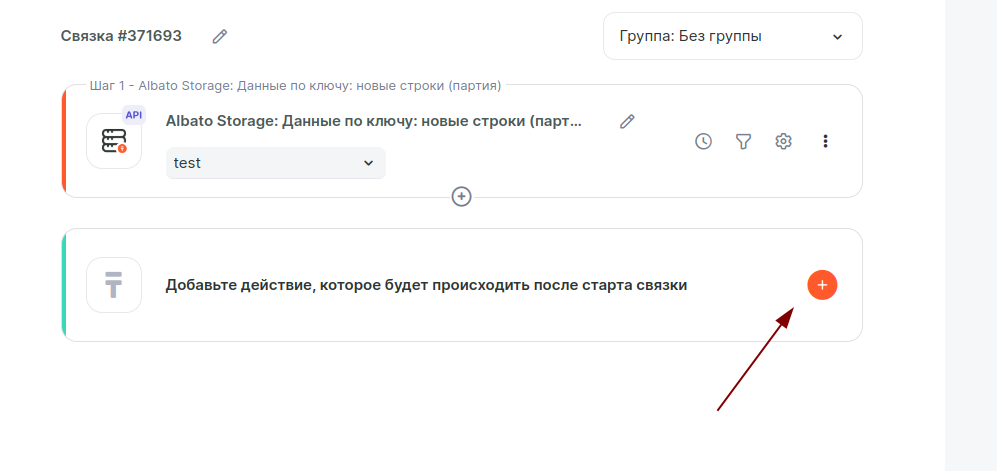Edit step 1 name via pencil icon
The width and height of the screenshot is (997, 471).
[x=627, y=121]
